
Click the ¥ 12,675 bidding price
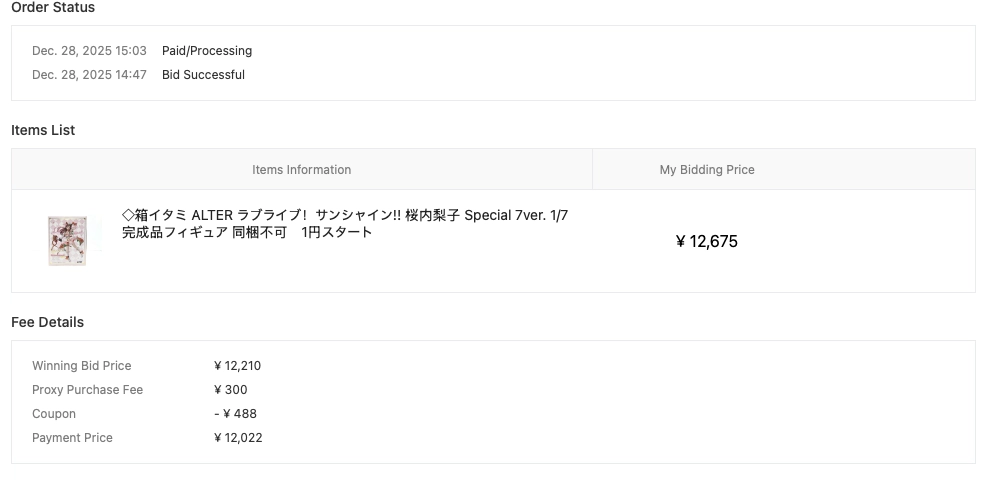click(706, 241)
